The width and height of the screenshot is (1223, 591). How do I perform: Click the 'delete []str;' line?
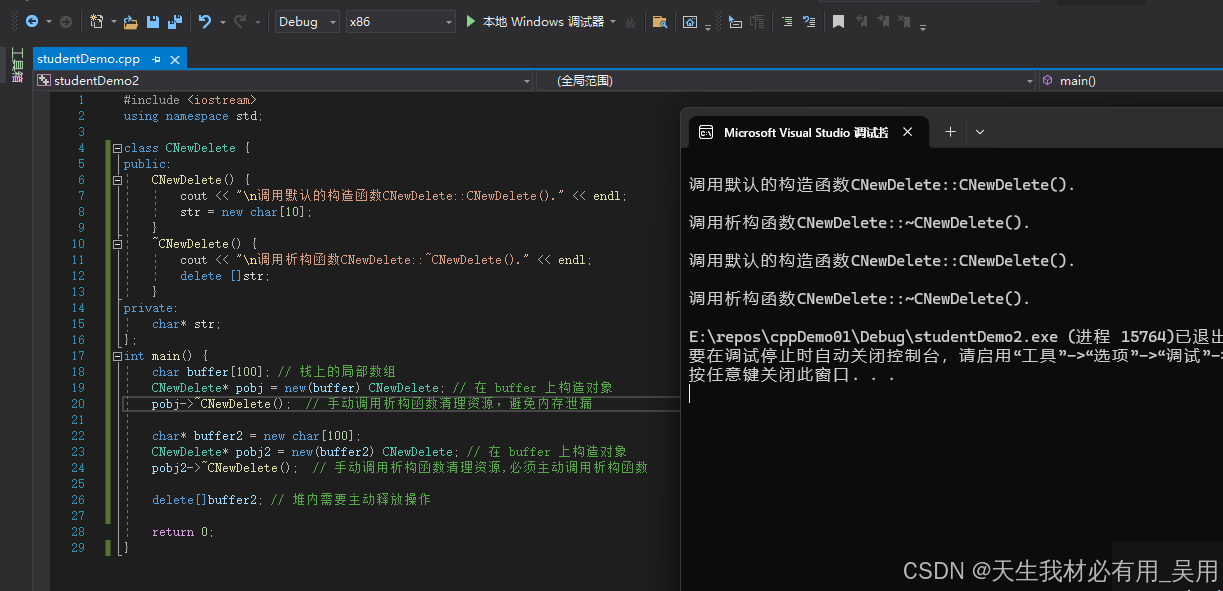pyautogui.click(x=225, y=276)
